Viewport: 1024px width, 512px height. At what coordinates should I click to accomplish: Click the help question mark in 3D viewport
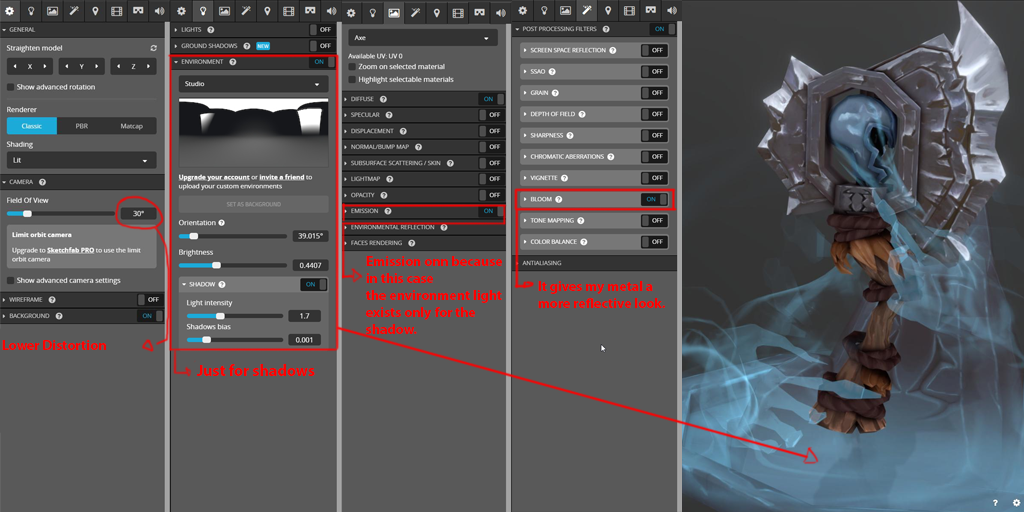point(995,502)
